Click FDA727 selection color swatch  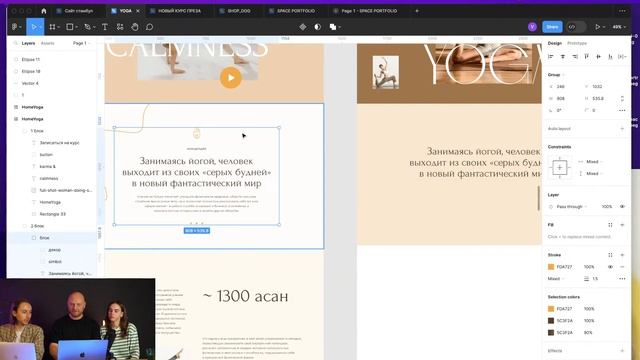coord(551,309)
